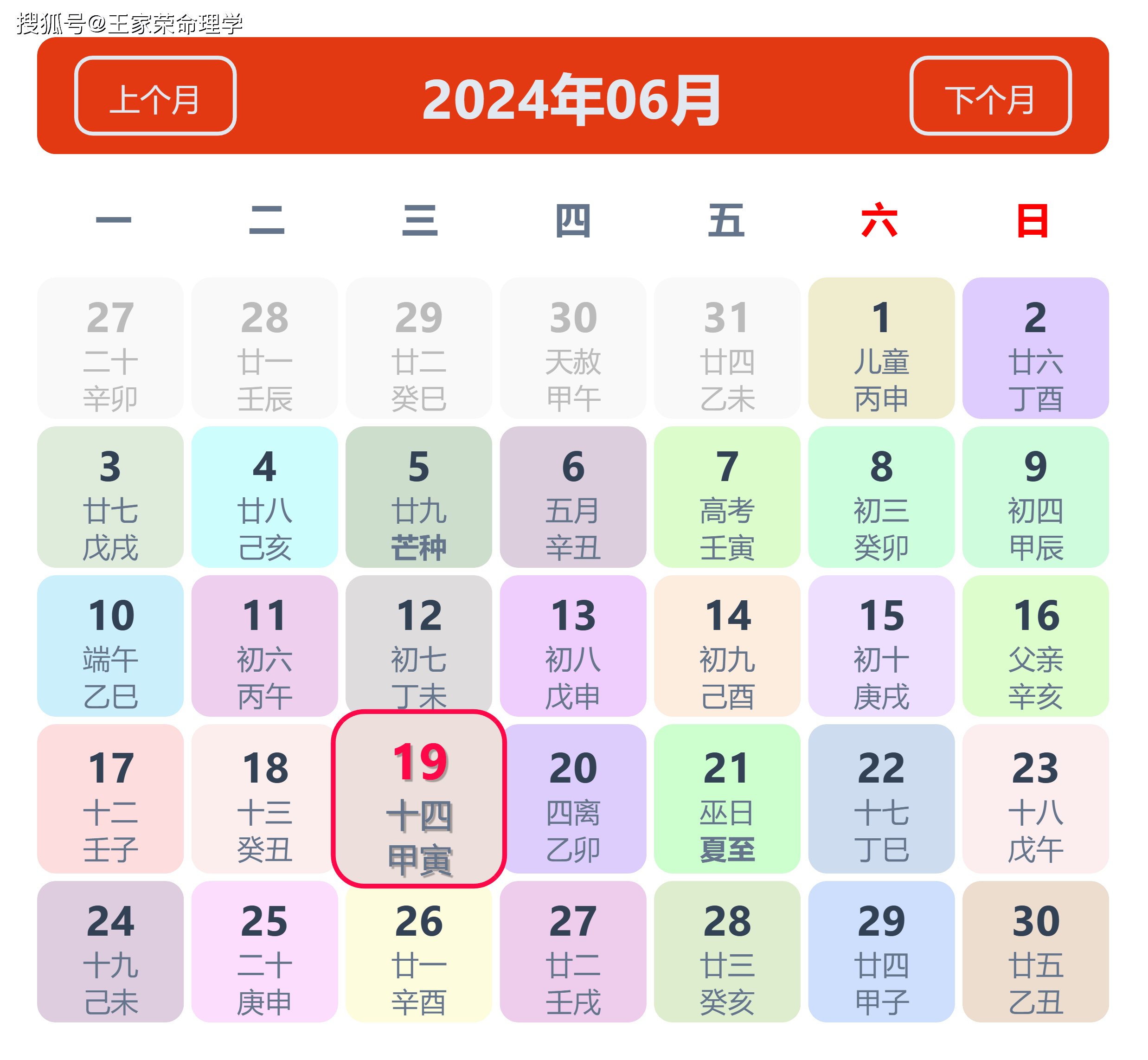Go to next month with 下个月 button
Screen dimensions: 1148x1060
point(991,96)
